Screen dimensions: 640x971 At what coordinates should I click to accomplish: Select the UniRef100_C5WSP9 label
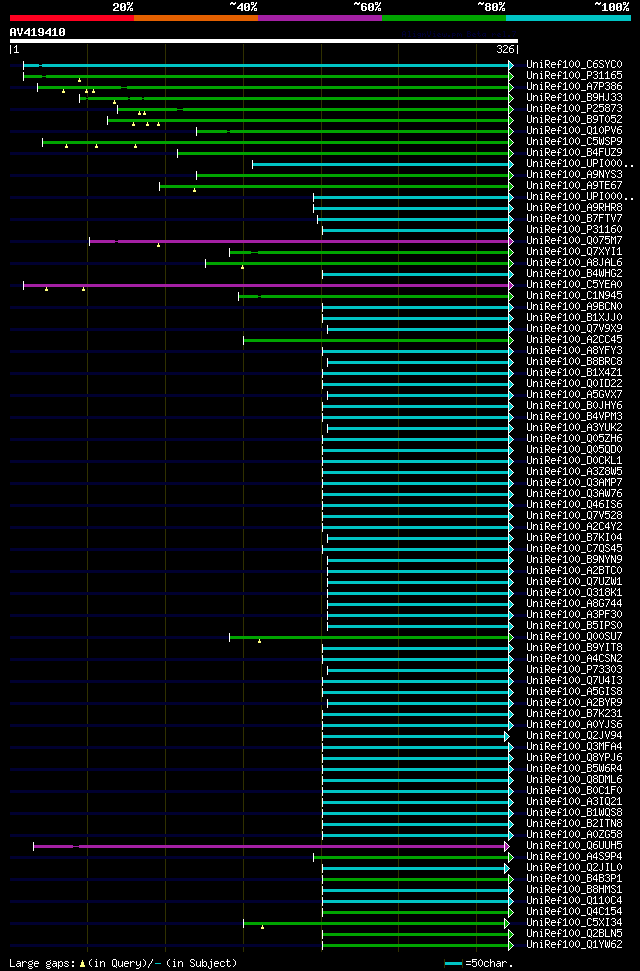tap(574, 142)
